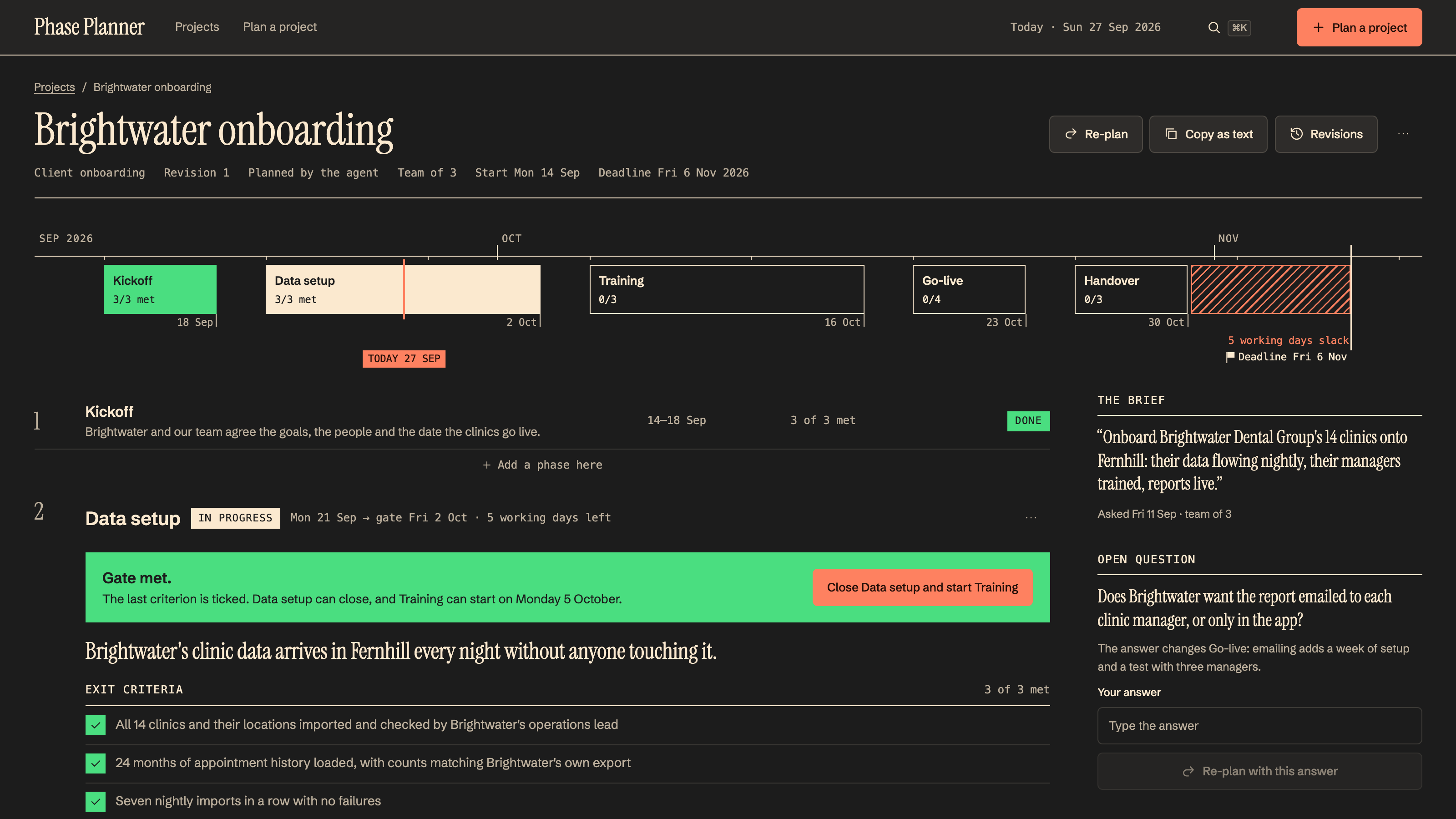
Task: Uncheck the 24 months appointment history criterion
Action: pos(96,763)
